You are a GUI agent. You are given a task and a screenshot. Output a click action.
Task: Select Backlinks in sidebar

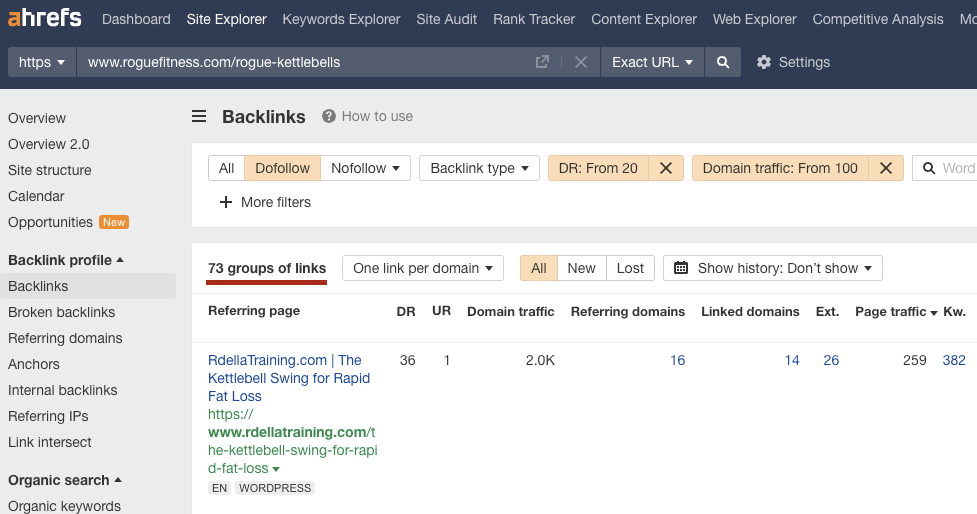tap(88, 286)
